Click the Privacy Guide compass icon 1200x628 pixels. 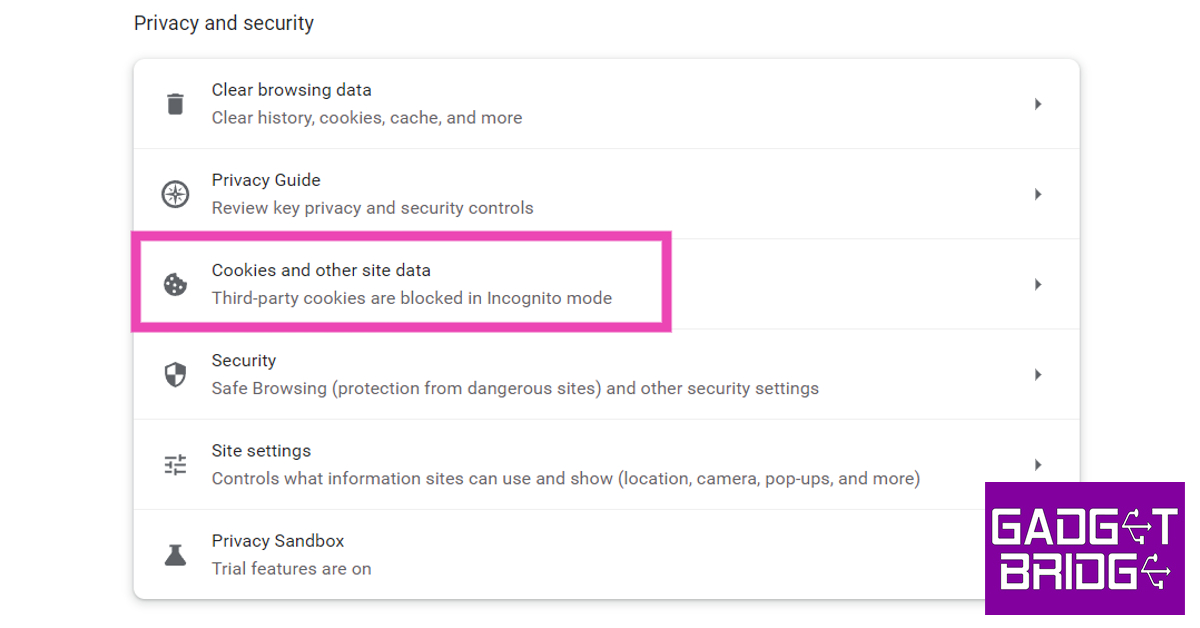tap(175, 194)
